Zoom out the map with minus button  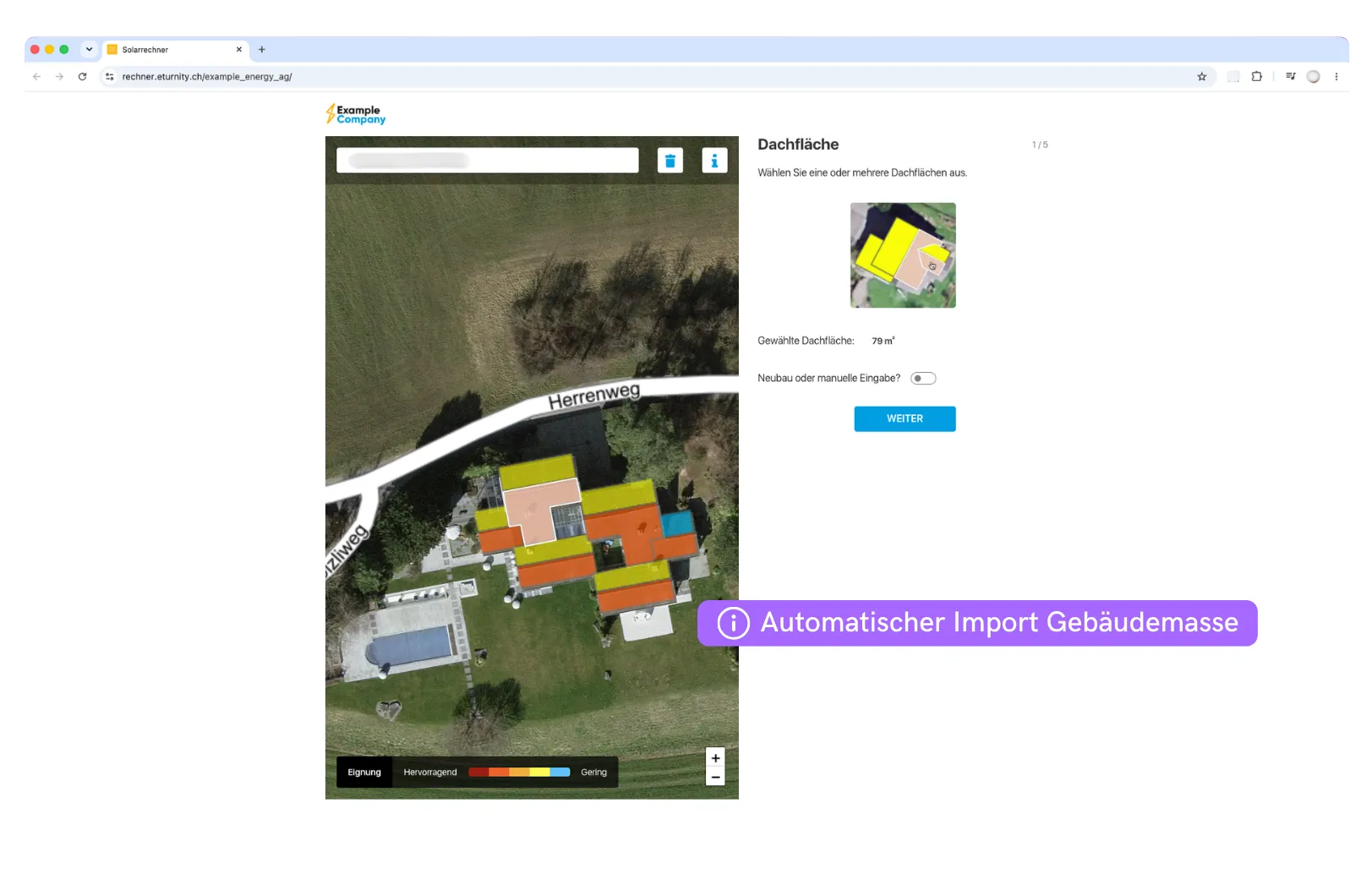(x=715, y=777)
